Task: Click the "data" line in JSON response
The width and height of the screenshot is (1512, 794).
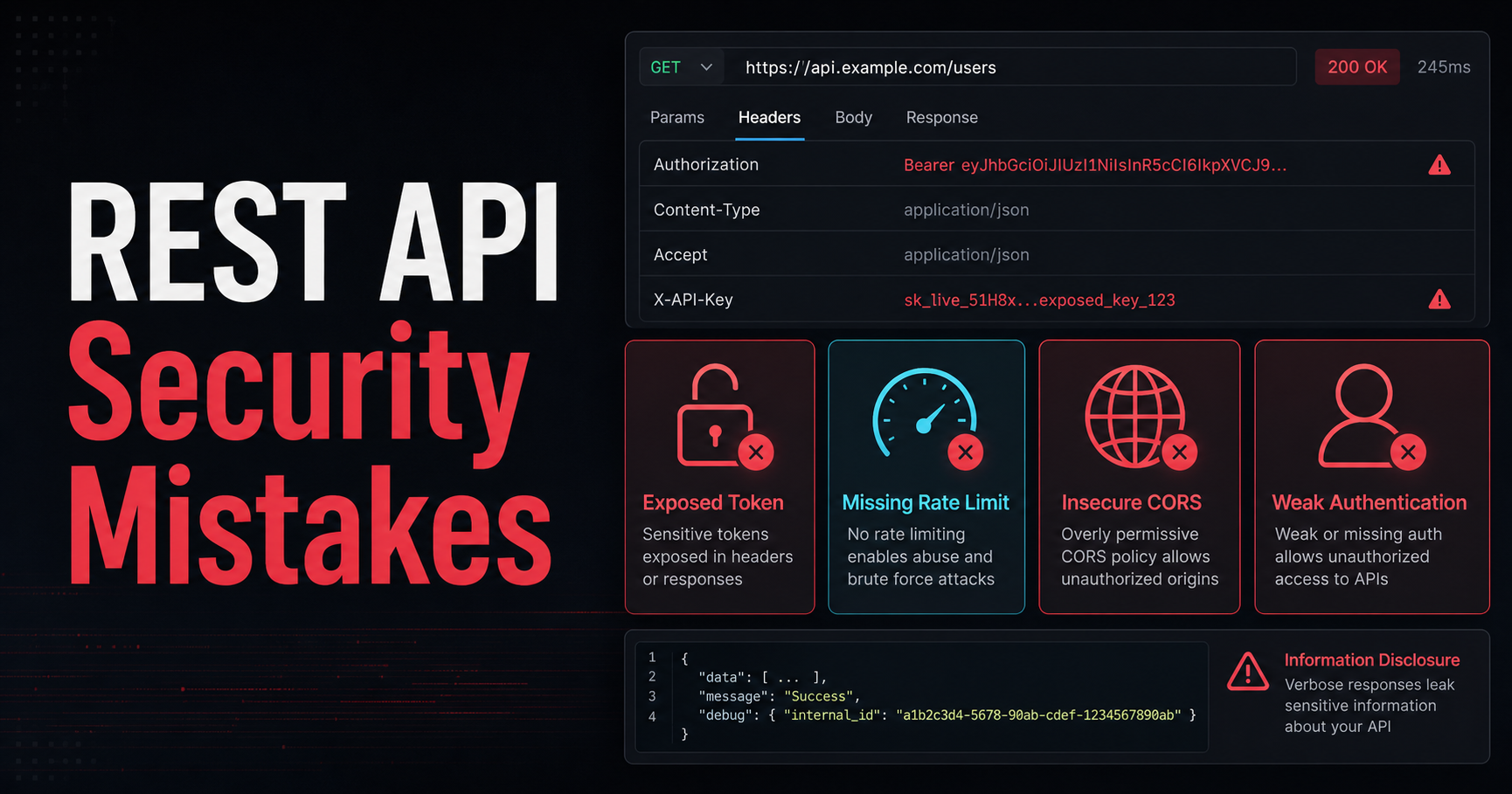Action: pyautogui.click(x=763, y=677)
